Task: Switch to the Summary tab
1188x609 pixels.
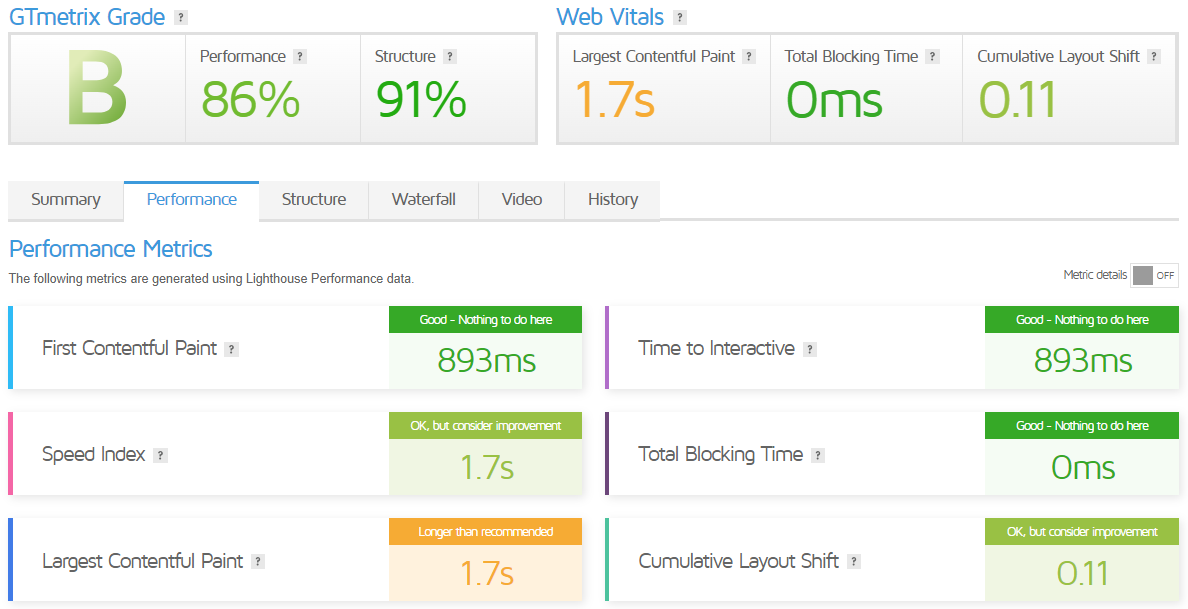Action: click(66, 200)
